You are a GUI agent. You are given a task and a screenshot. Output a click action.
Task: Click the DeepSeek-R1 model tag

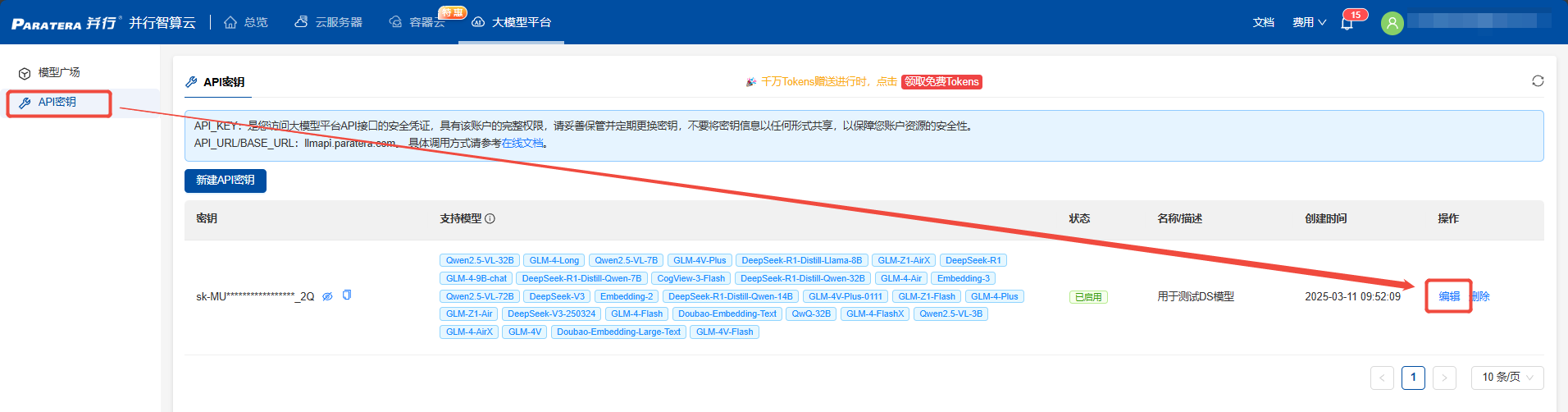pyautogui.click(x=973, y=261)
